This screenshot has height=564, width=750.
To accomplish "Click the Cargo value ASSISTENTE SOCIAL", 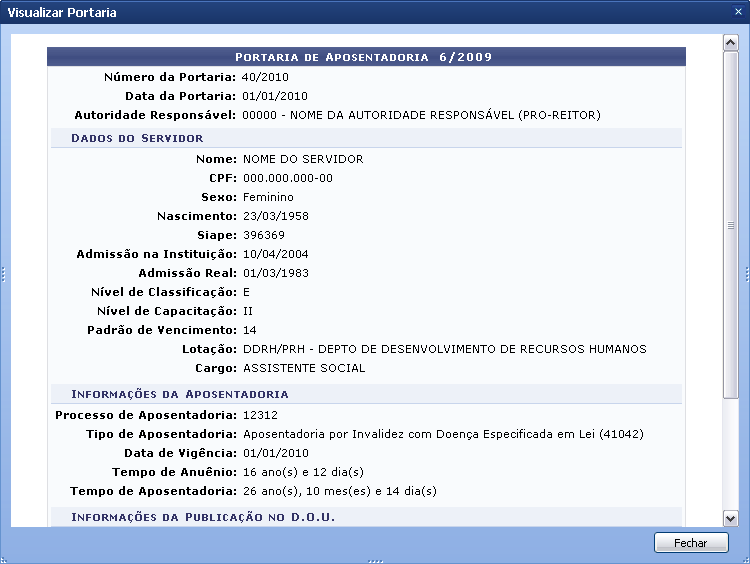I will [x=304, y=368].
